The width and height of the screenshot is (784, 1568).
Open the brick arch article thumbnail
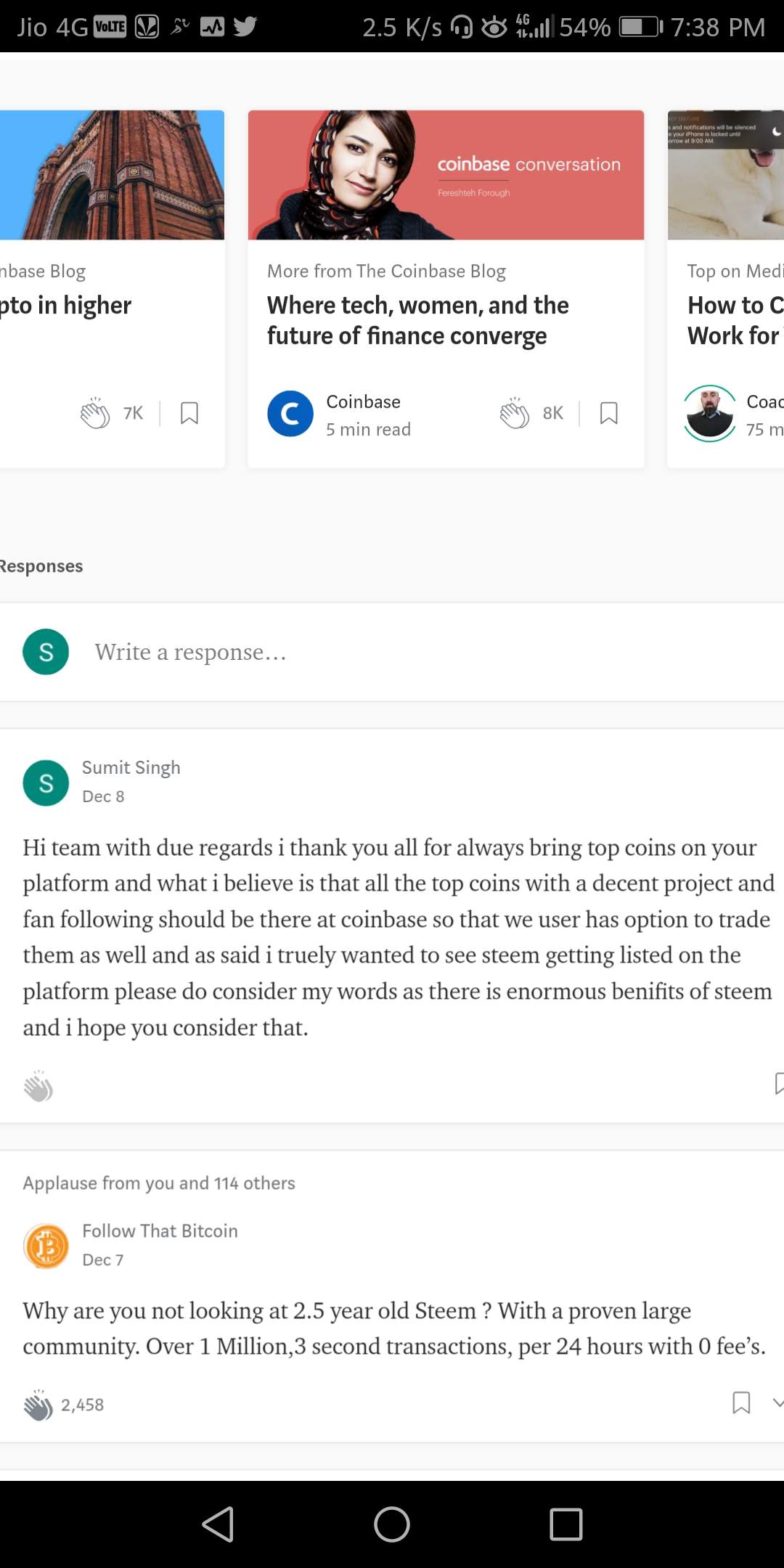[x=112, y=175]
